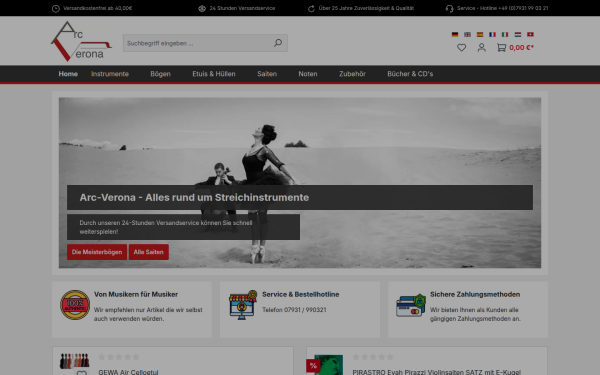Switch language via the French flag
Viewport: 600px width, 375px height.
tap(492, 34)
